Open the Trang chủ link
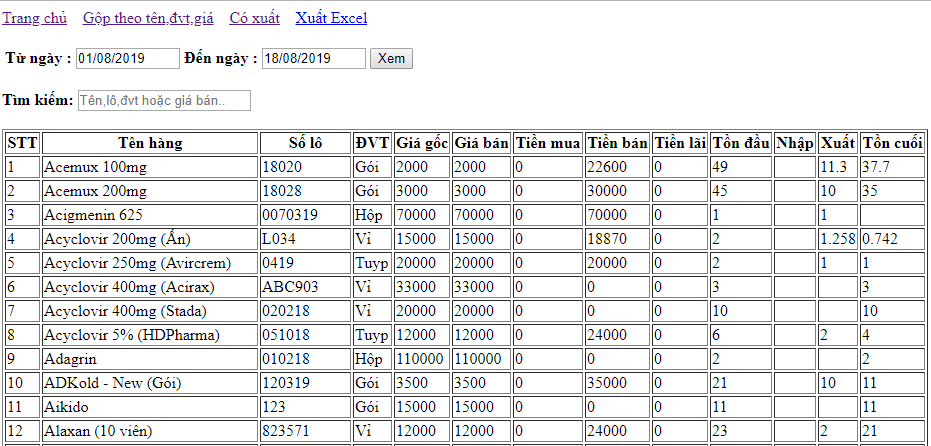The image size is (931, 446). [35, 18]
